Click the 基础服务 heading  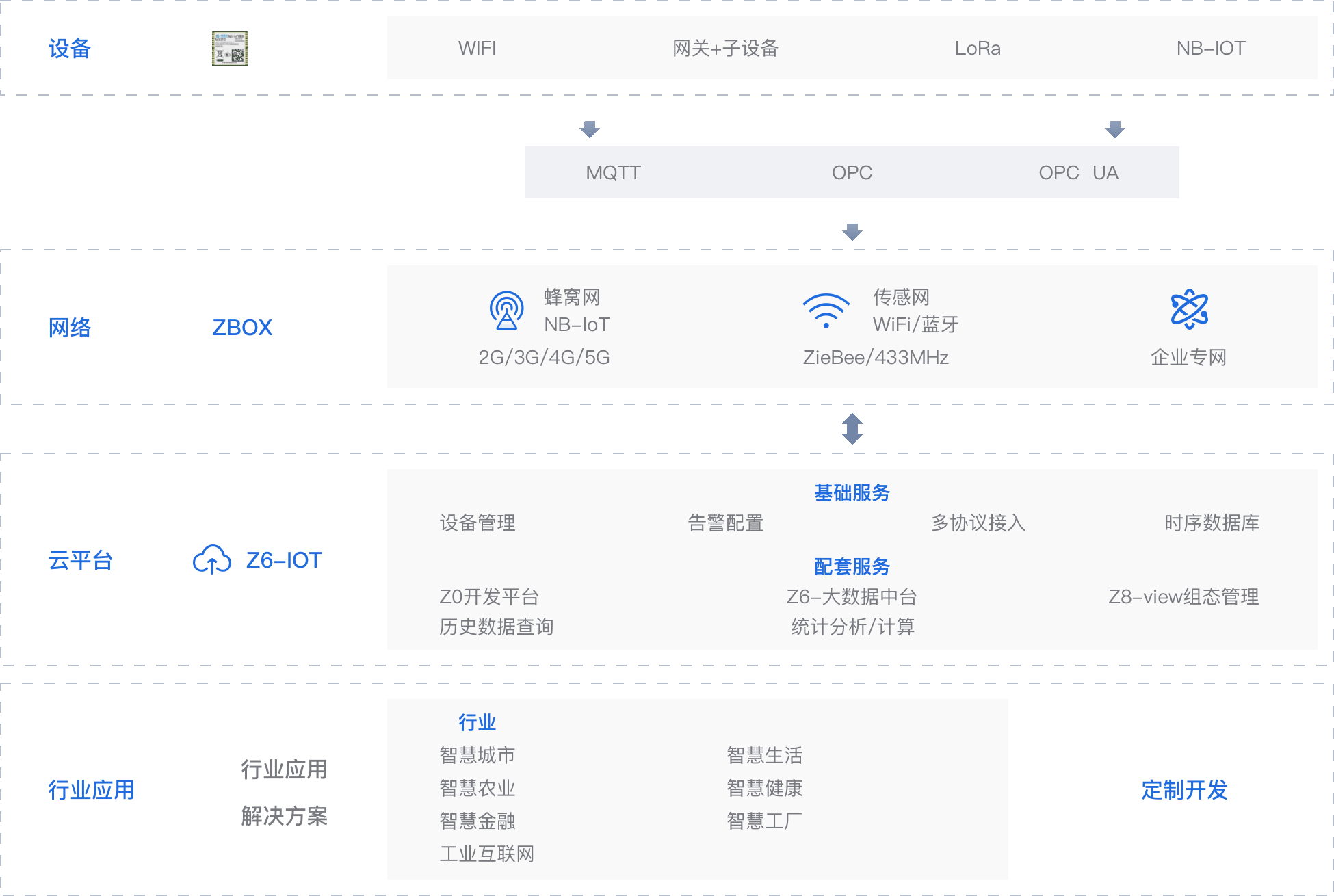tap(852, 492)
